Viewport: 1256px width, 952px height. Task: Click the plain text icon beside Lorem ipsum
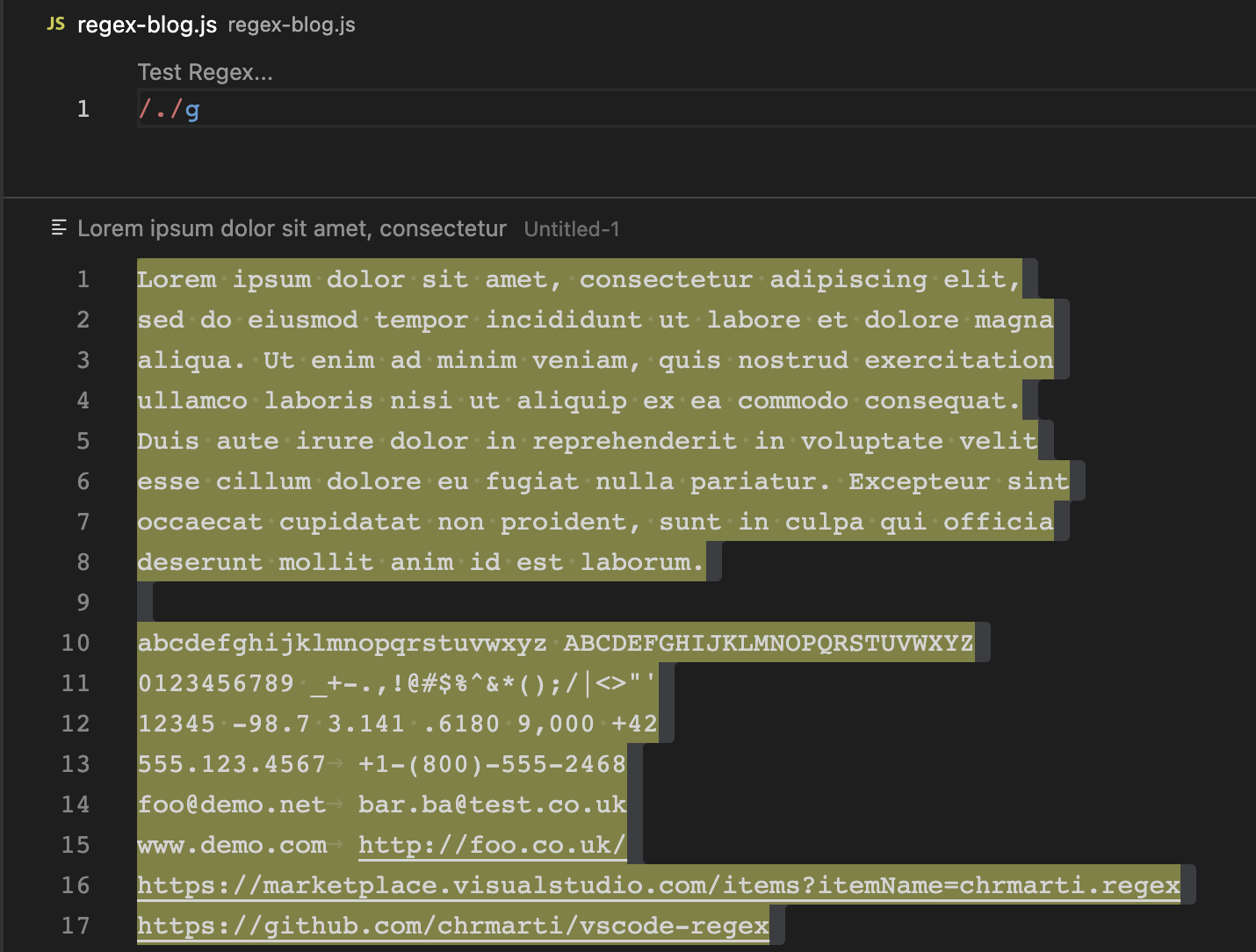pos(58,227)
